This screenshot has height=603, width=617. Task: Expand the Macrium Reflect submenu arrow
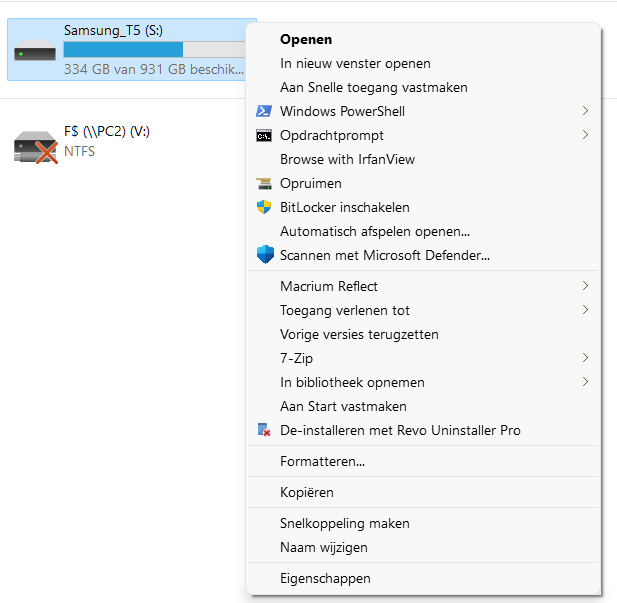click(x=585, y=286)
